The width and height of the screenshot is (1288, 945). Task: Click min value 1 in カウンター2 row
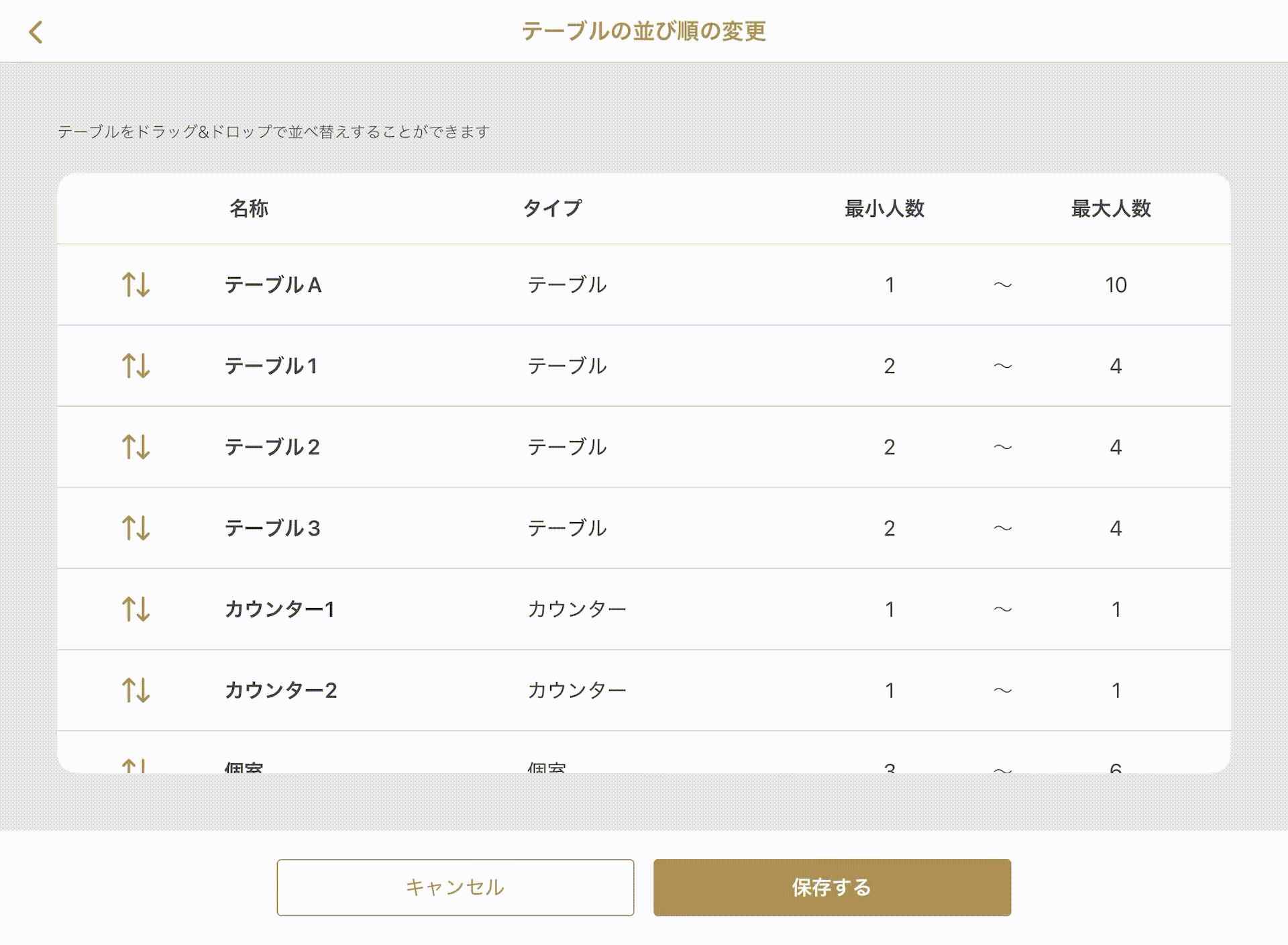click(x=890, y=691)
